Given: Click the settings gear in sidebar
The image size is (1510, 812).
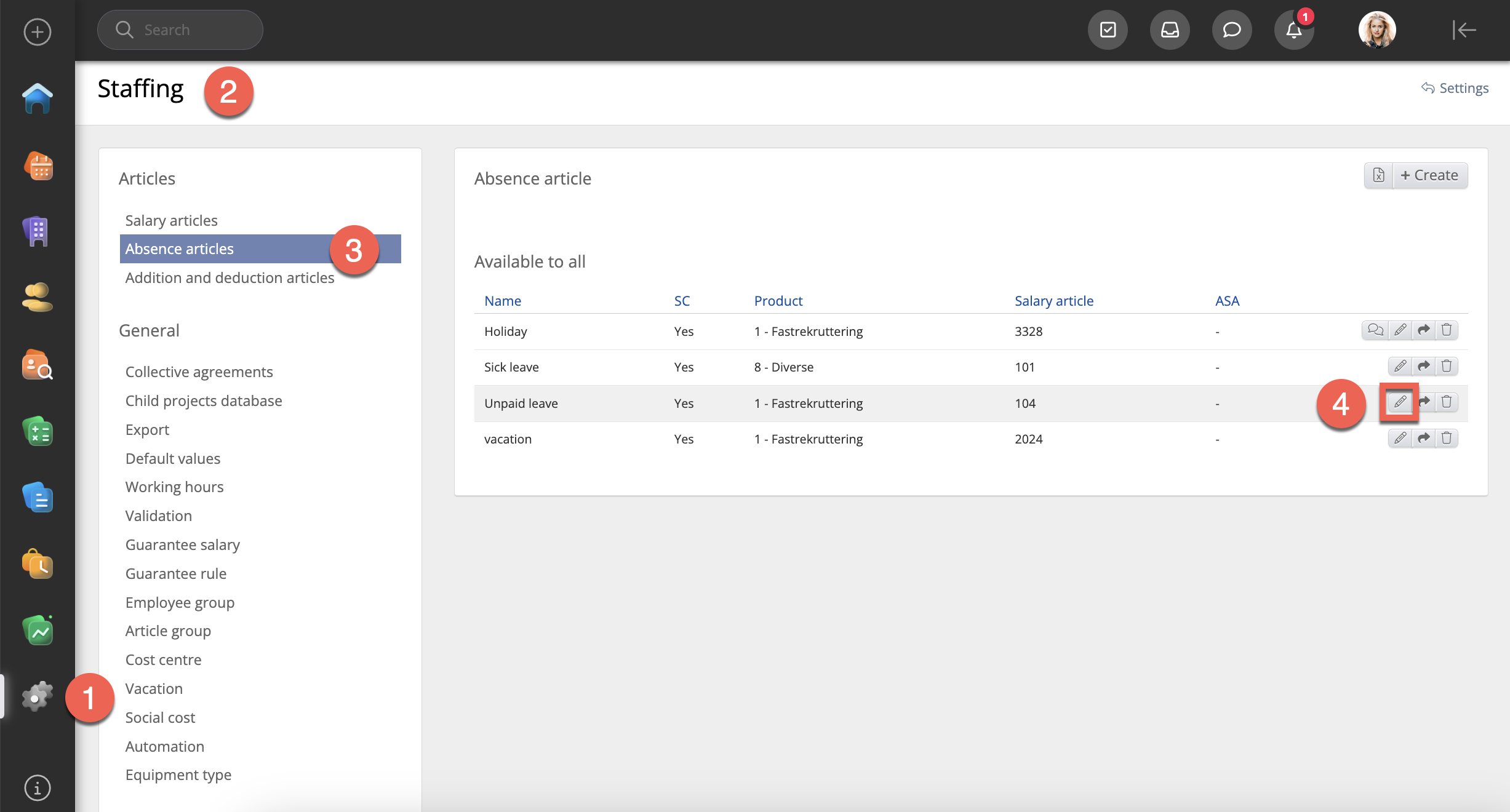Looking at the screenshot, I should click(38, 697).
